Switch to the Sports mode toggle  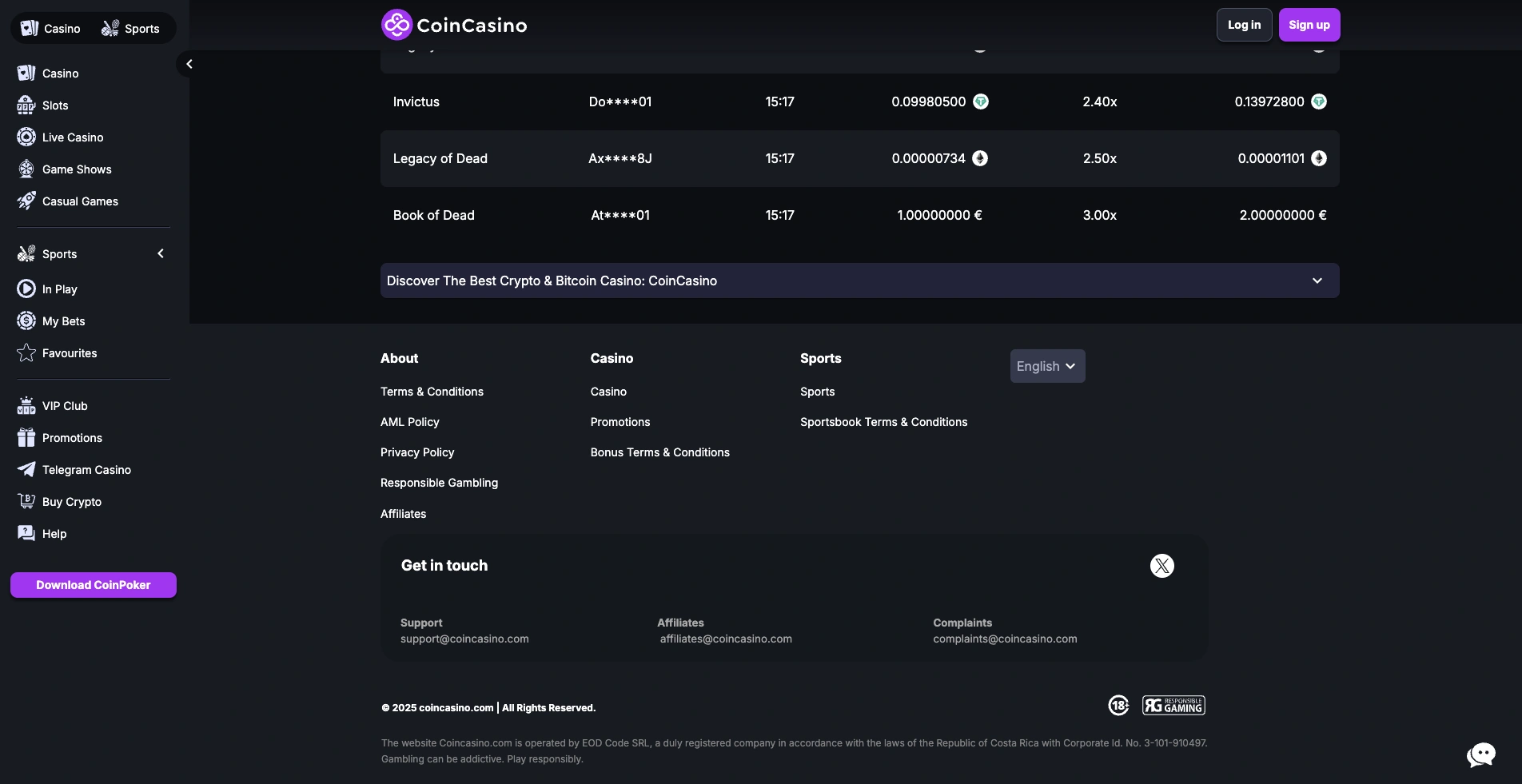click(130, 28)
